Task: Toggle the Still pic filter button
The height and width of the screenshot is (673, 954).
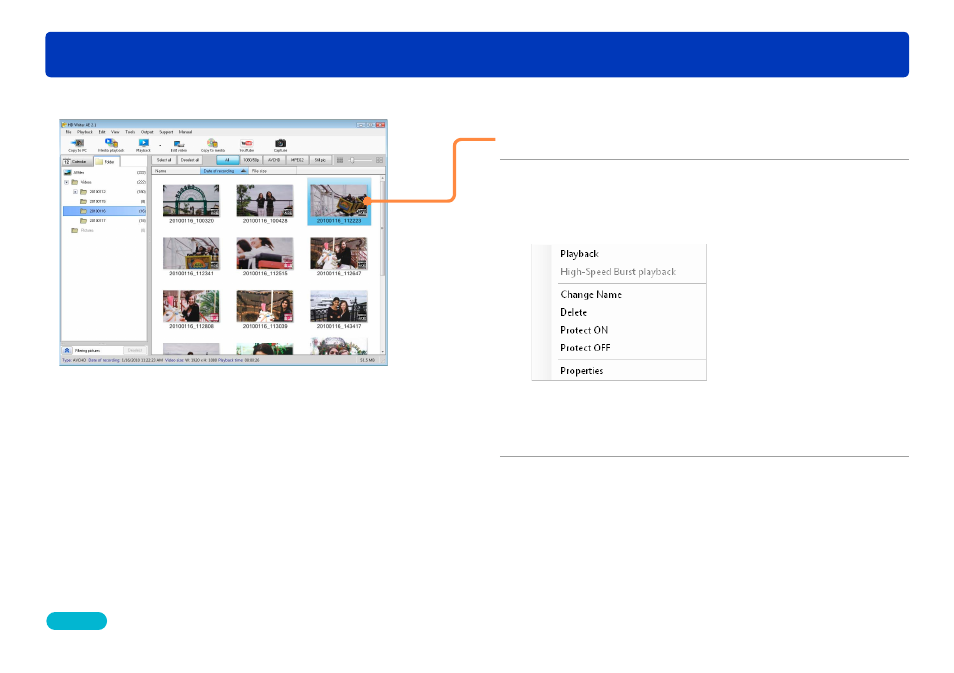Action: (320, 160)
